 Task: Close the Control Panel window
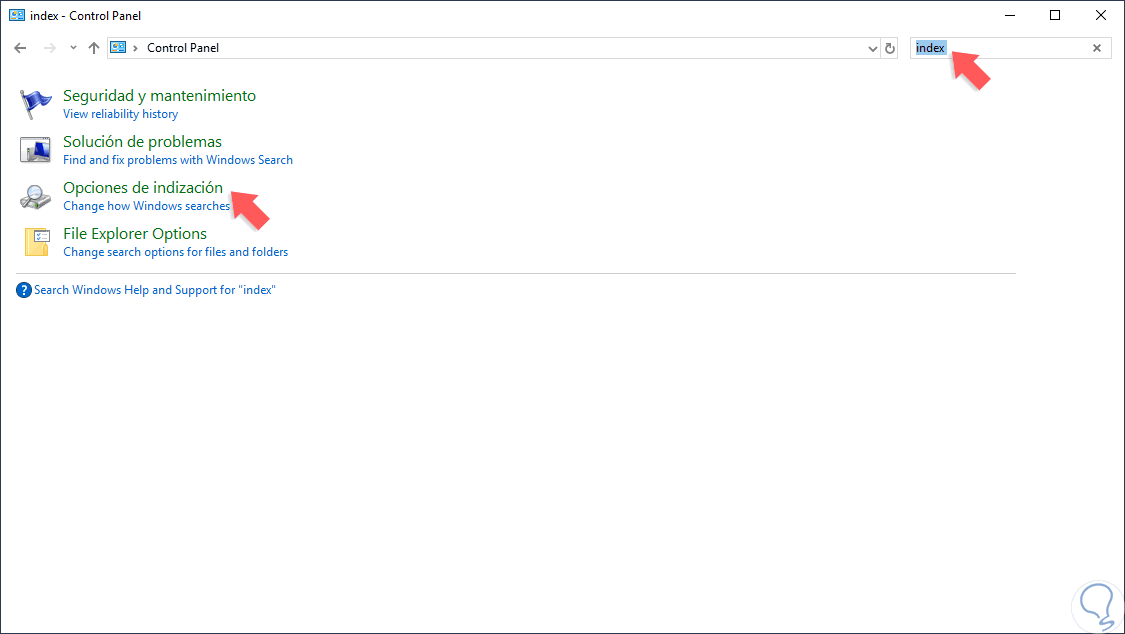[1101, 15]
